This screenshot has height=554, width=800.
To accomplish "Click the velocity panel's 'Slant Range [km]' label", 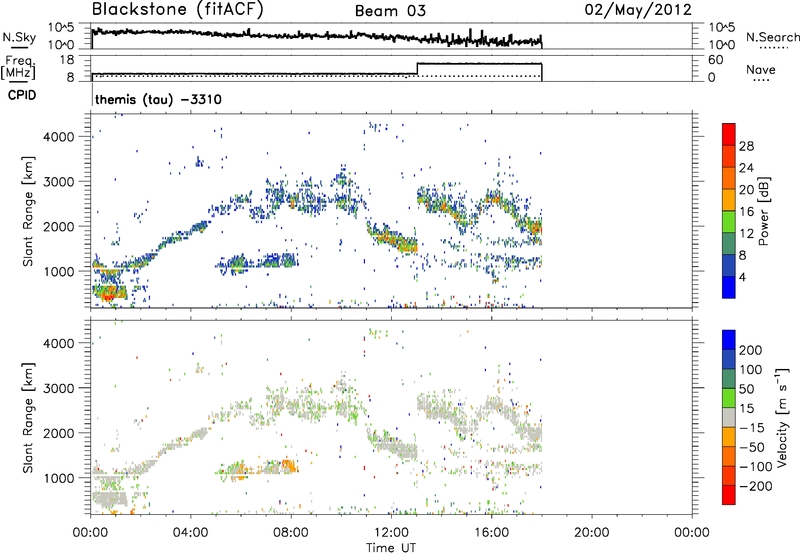I will 28,418.
